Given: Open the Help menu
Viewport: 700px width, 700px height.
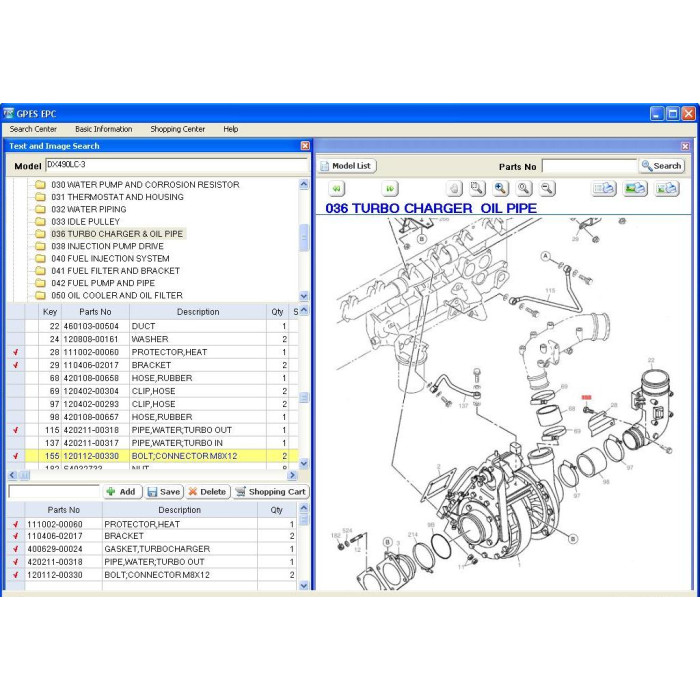Looking at the screenshot, I should [230, 129].
